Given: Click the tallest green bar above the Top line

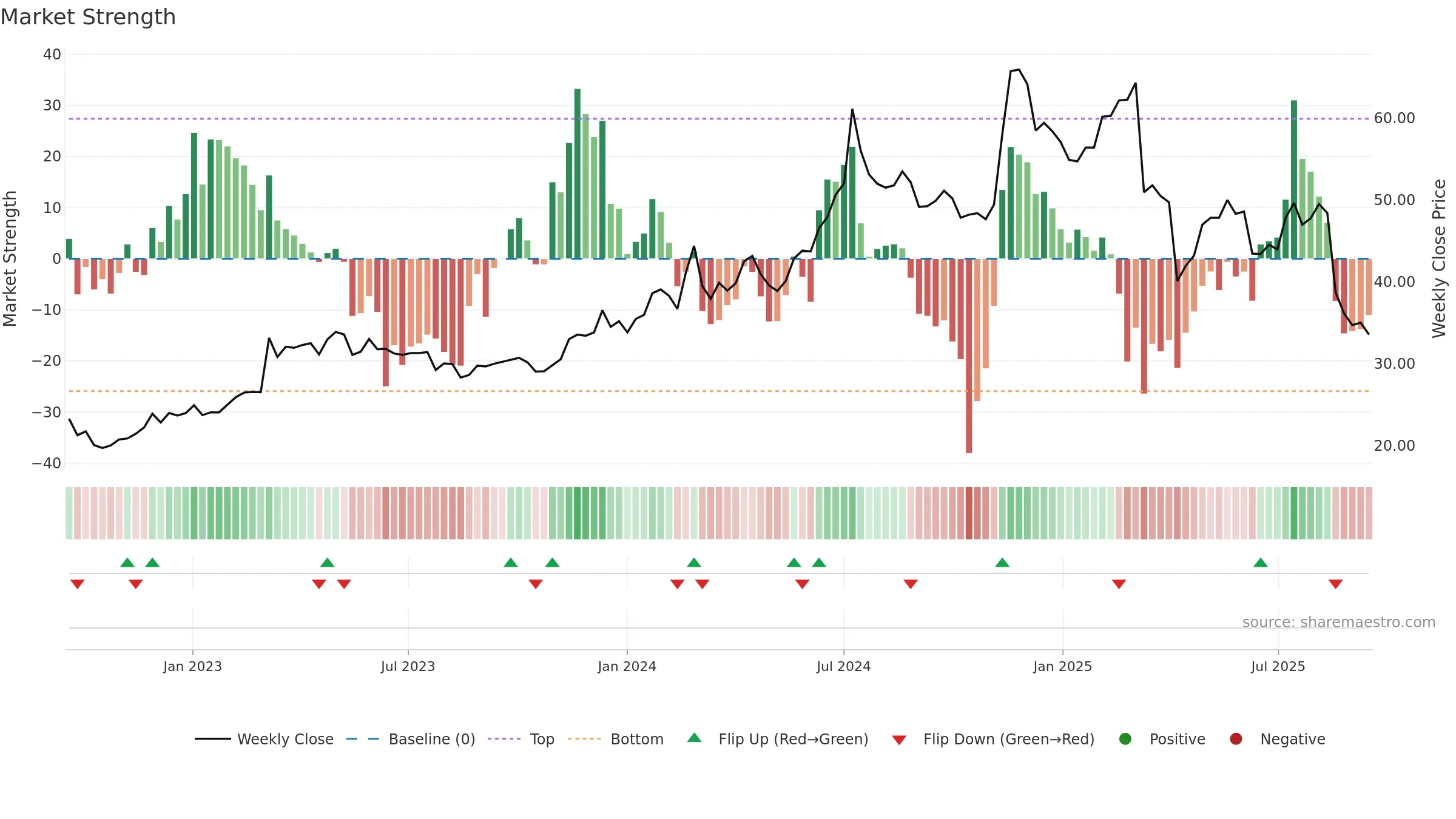Looking at the screenshot, I should (x=578, y=174).
